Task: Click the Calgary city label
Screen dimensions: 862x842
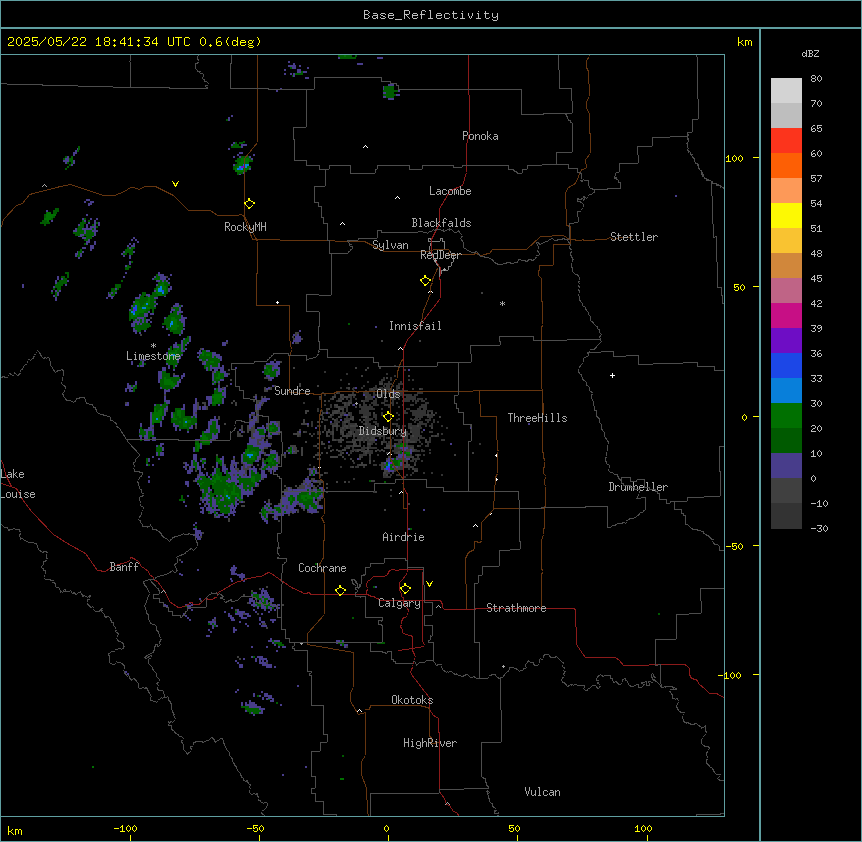Action: 400,603
